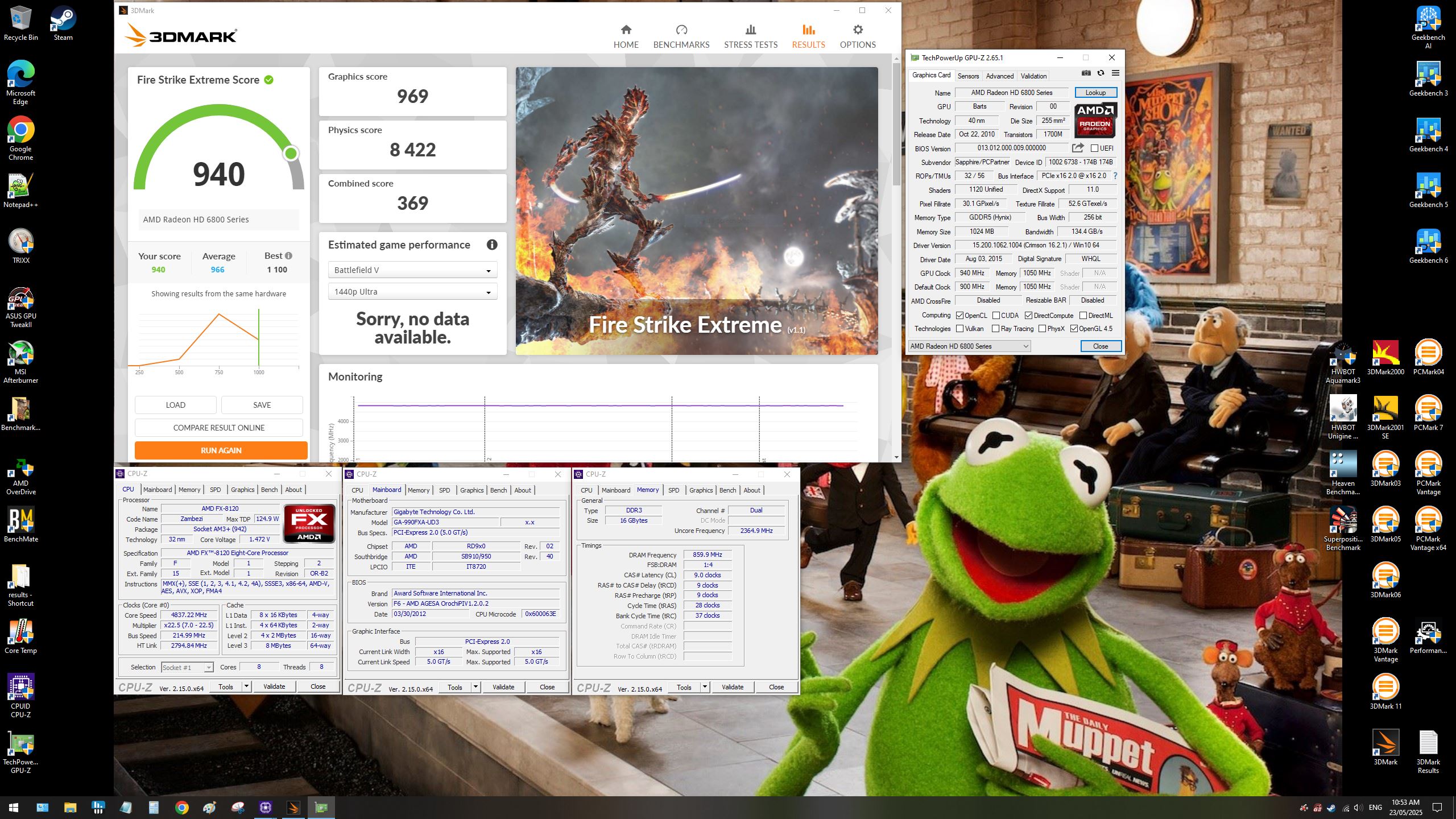Open Battlefield V game dropdown
The image size is (1456, 819).
(412, 270)
